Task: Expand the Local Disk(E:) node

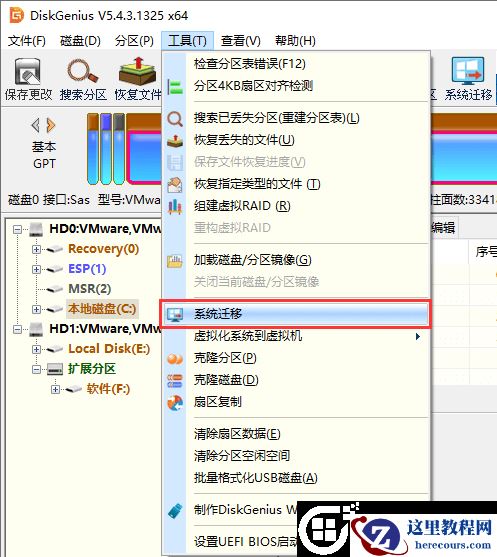Action: pyautogui.click(x=36, y=350)
